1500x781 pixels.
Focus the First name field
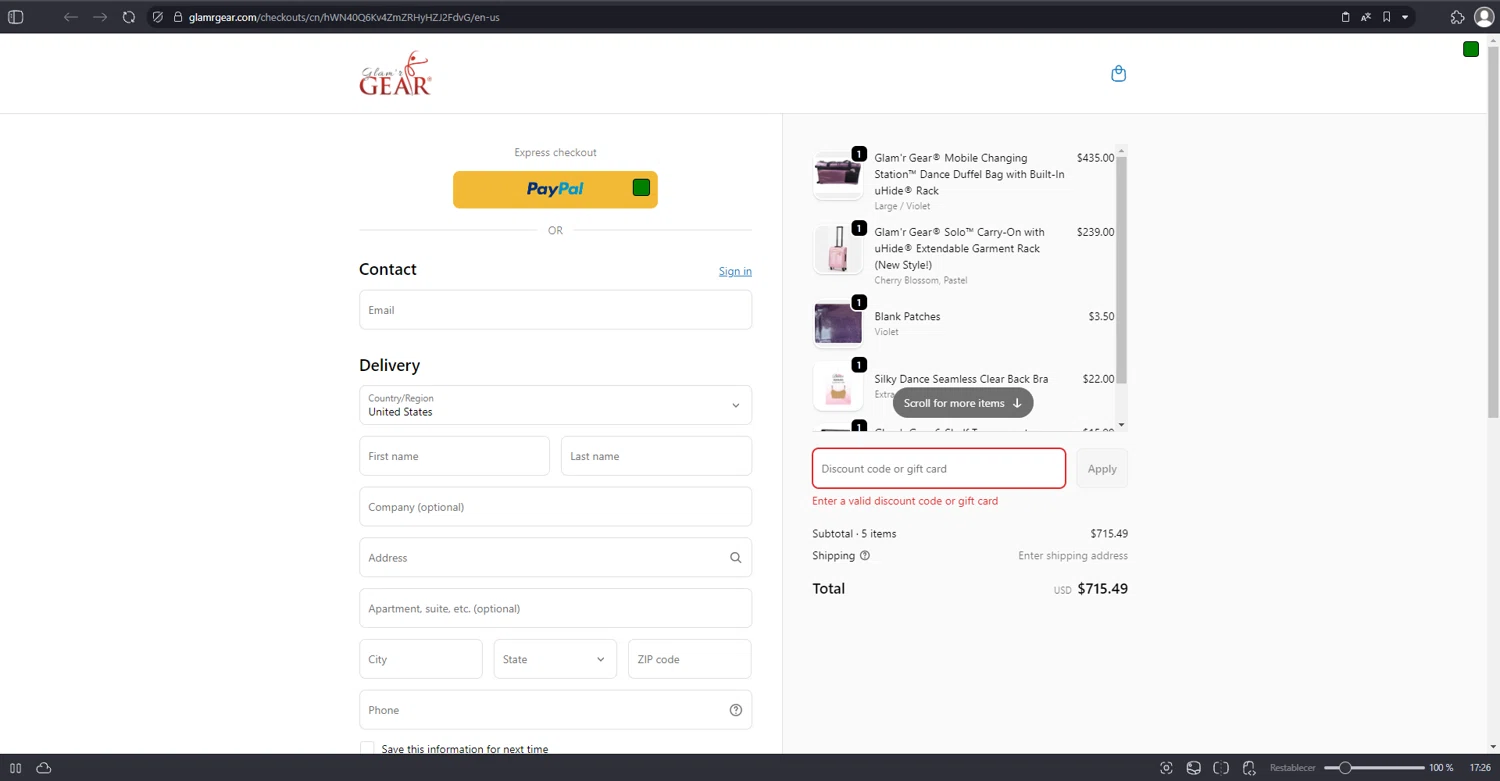454,456
